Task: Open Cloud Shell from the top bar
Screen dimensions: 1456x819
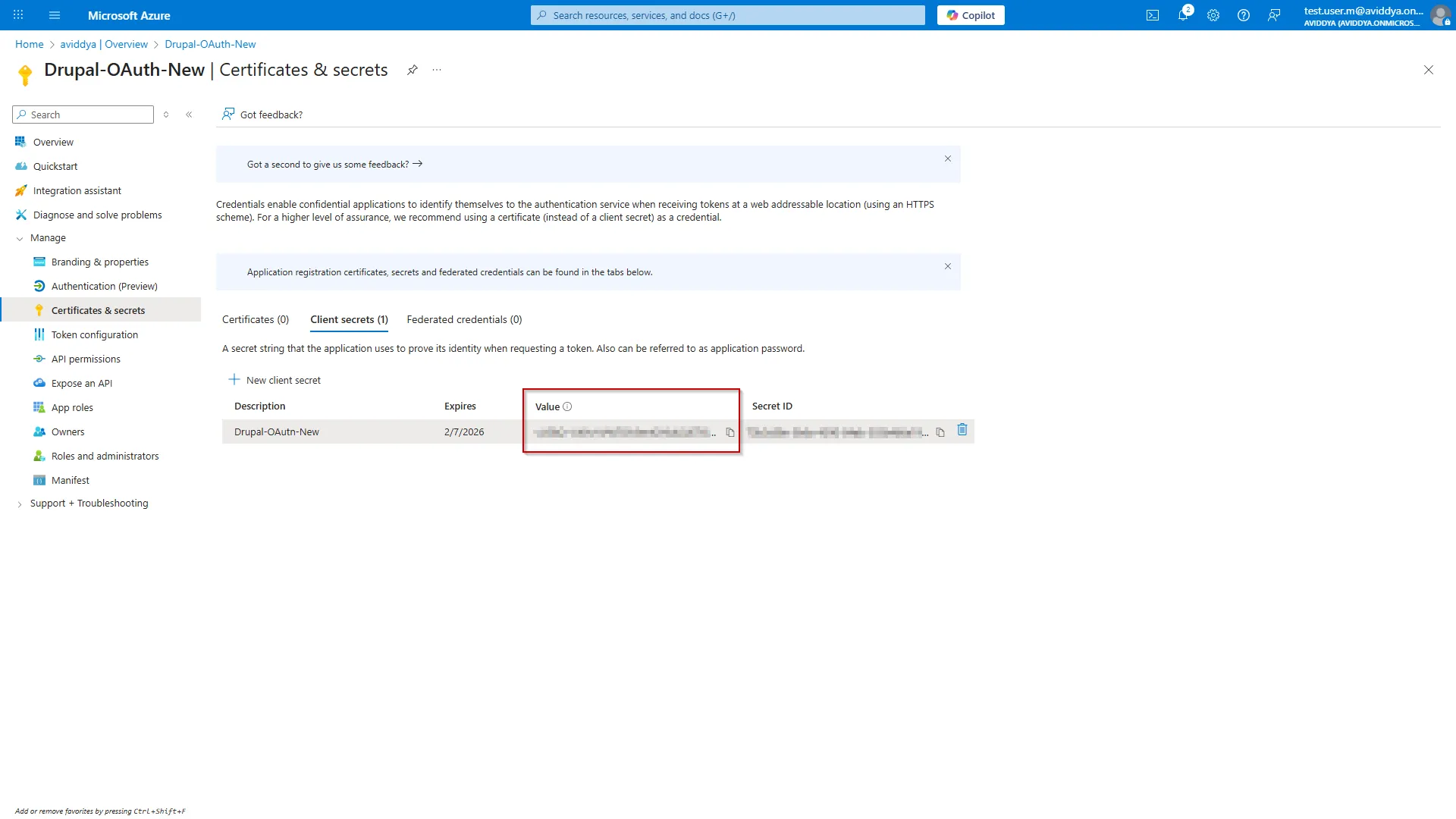Action: tap(1153, 15)
